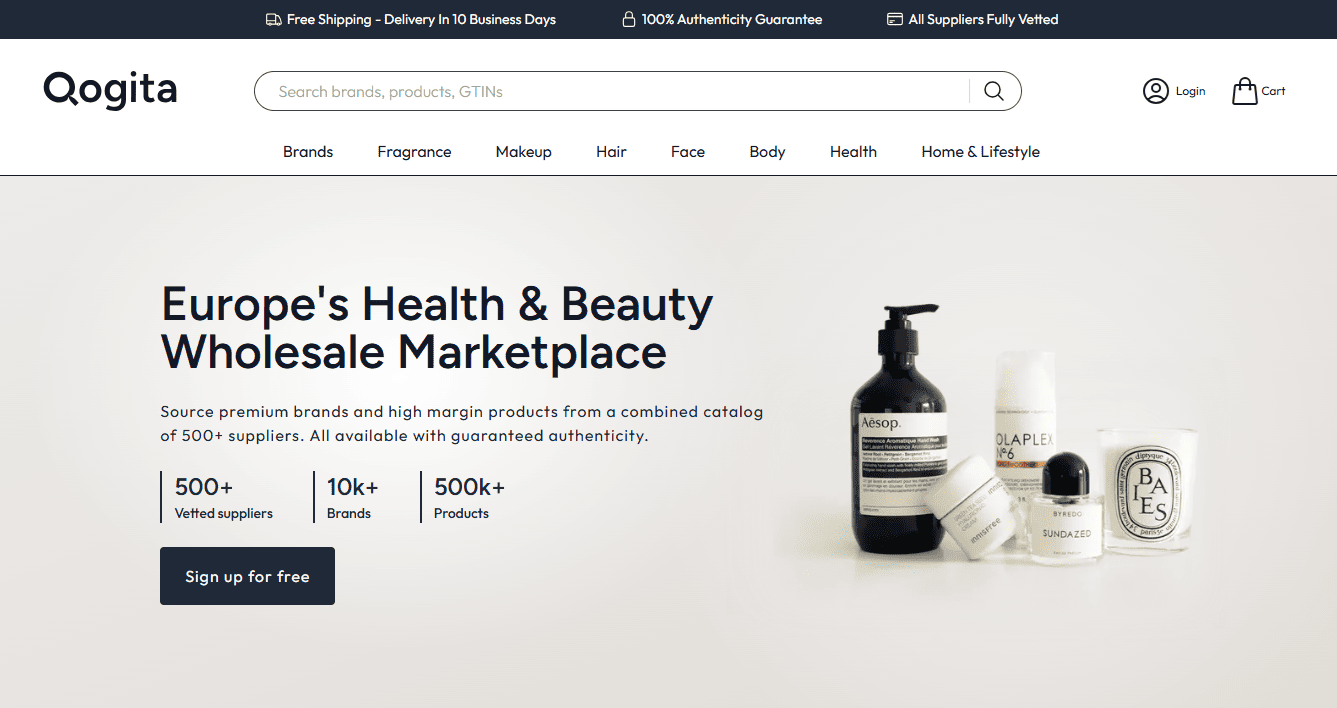1337x708 pixels.
Task: Click the Cart text link
Action: tap(1273, 91)
